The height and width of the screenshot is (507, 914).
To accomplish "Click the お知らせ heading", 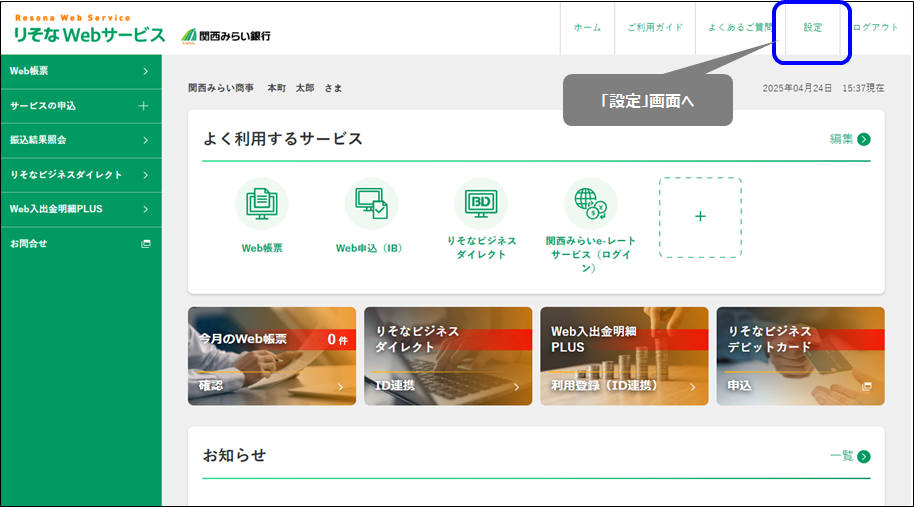I will [234, 455].
